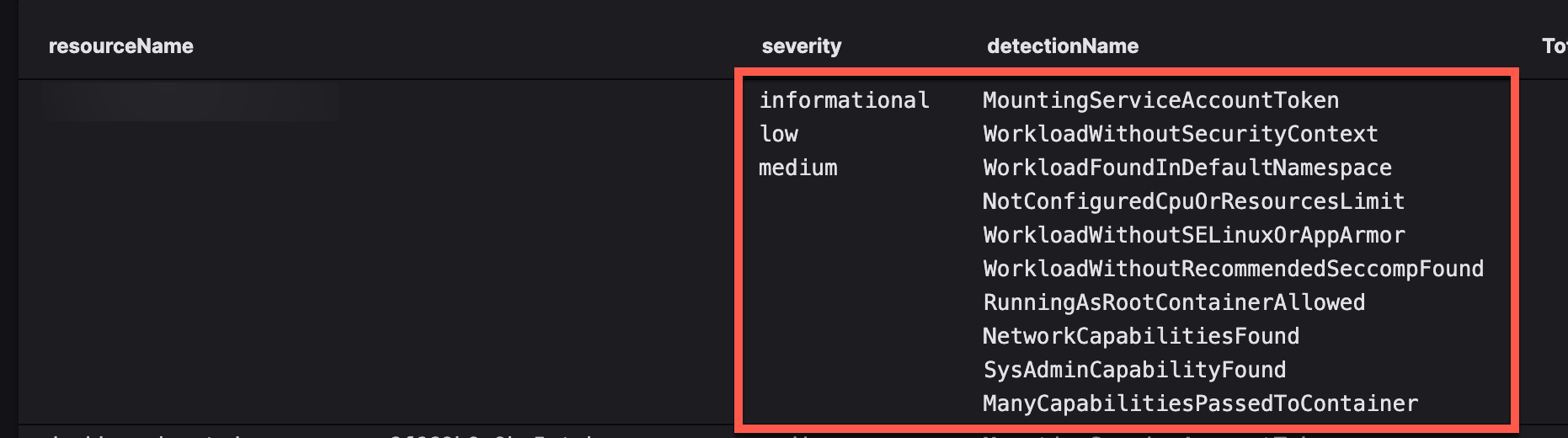Select the medium severity value
The width and height of the screenshot is (1568, 438).
click(797, 168)
